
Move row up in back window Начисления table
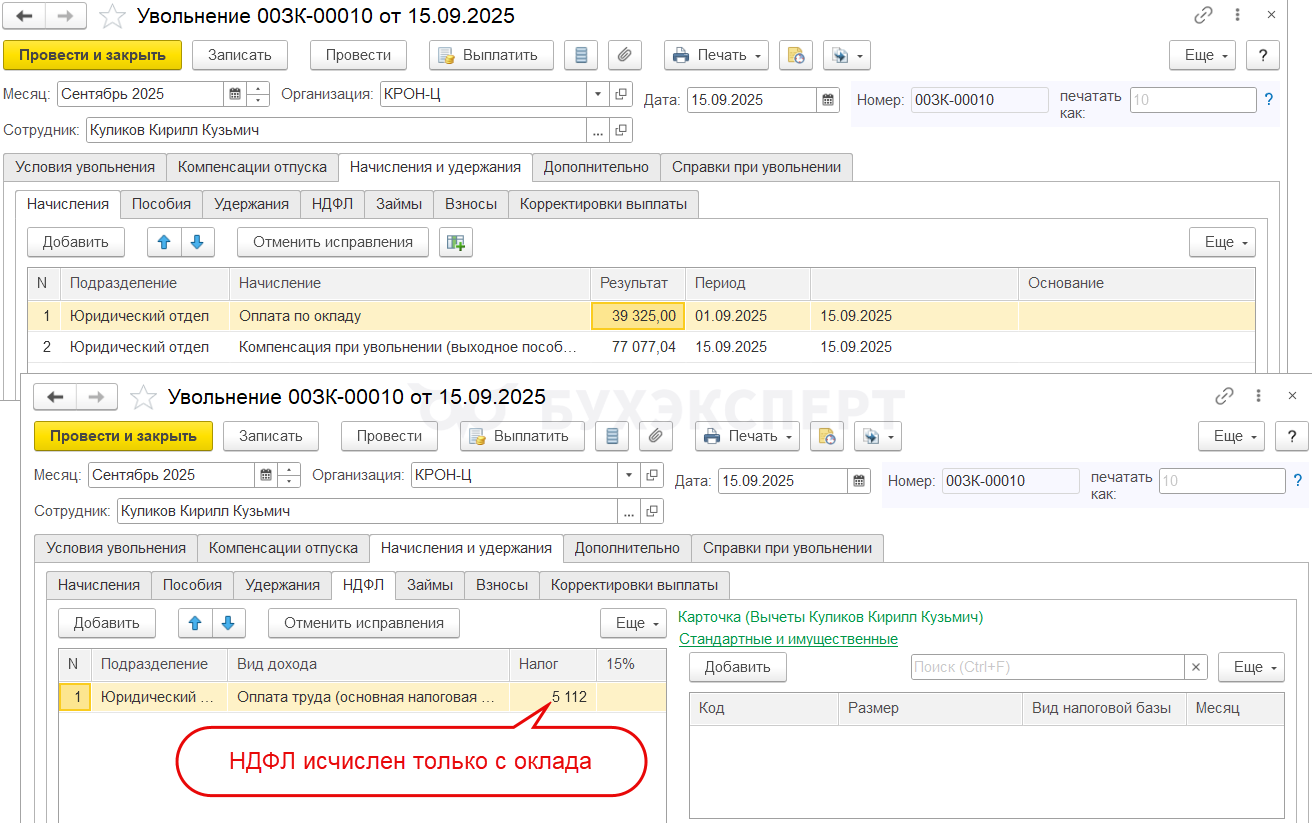point(164,242)
